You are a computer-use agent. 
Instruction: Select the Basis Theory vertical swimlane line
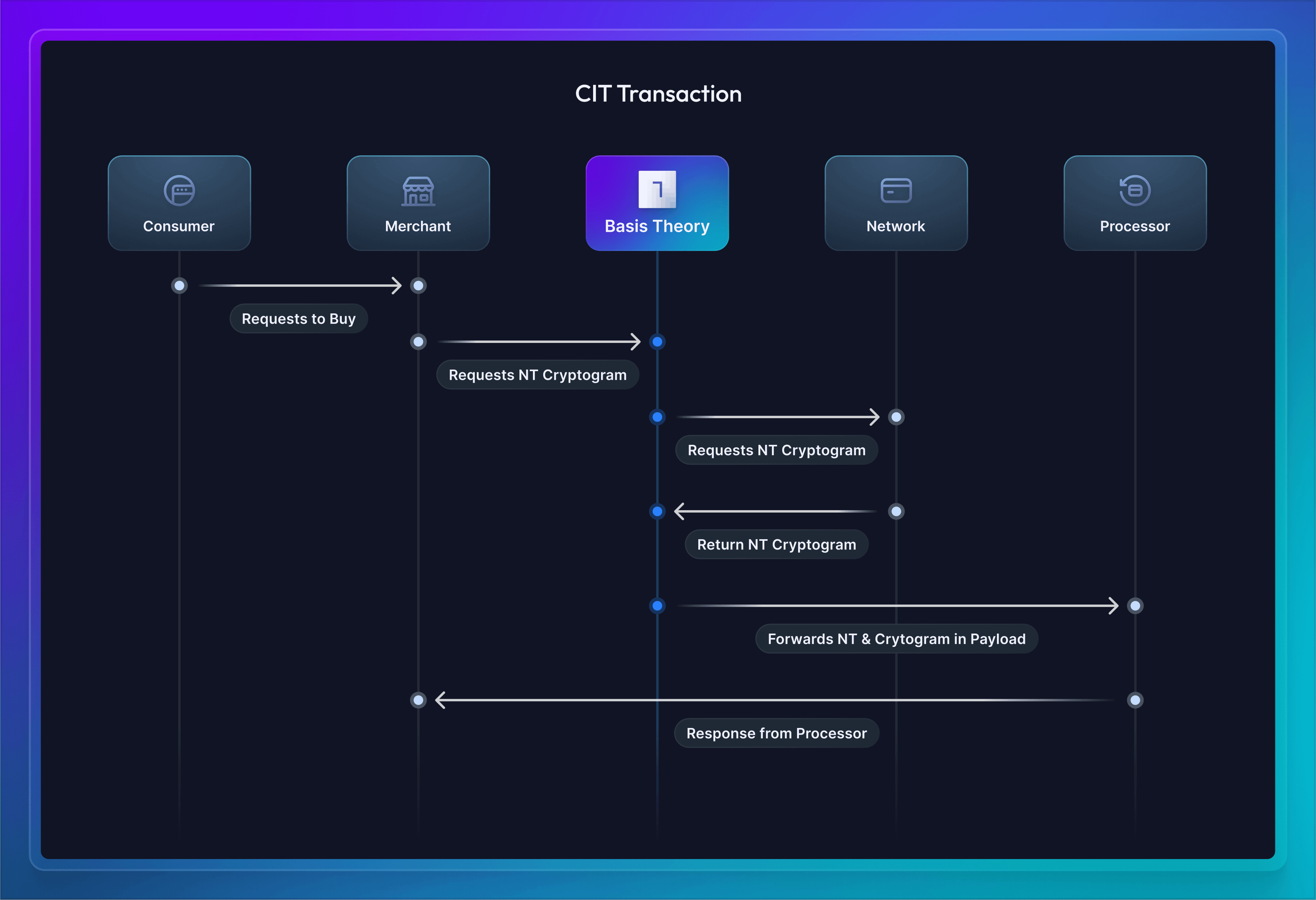coord(656,500)
